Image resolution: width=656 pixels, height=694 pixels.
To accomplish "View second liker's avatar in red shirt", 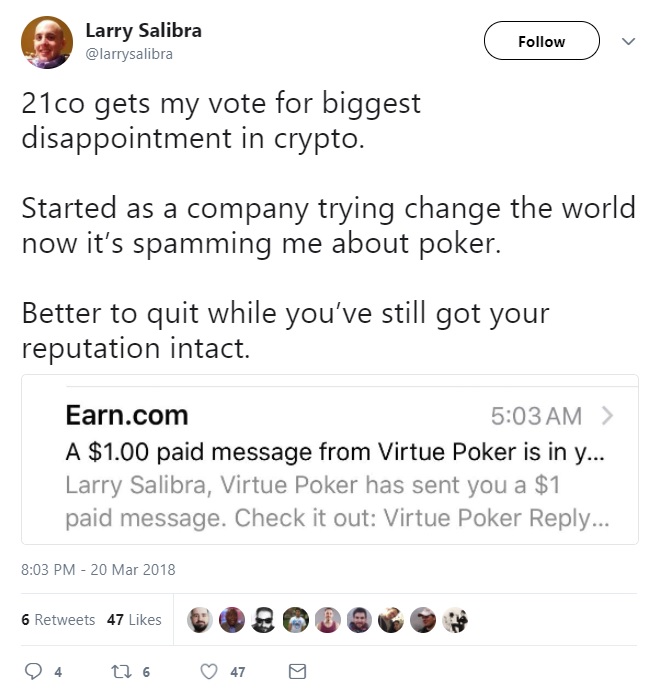I will click(x=232, y=620).
